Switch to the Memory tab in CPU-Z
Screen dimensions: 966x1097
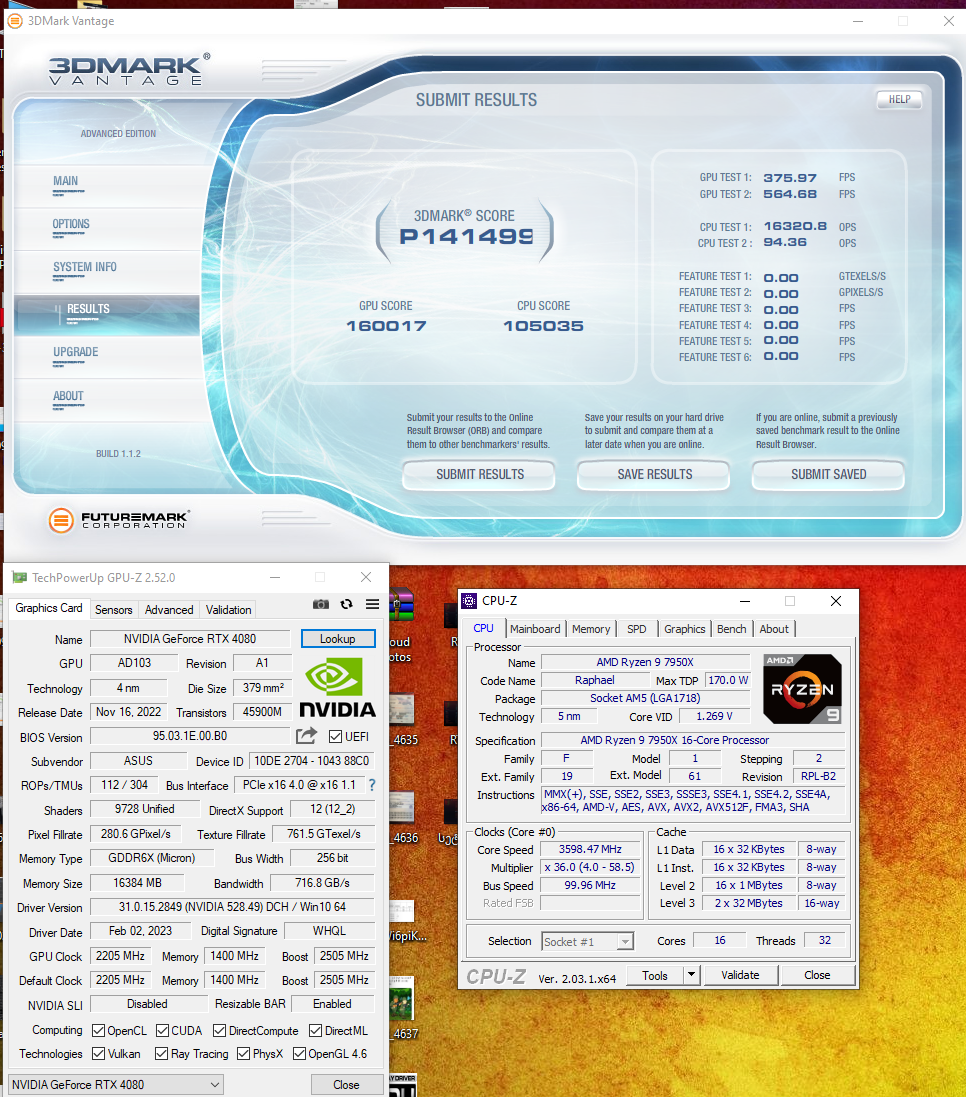(x=591, y=629)
